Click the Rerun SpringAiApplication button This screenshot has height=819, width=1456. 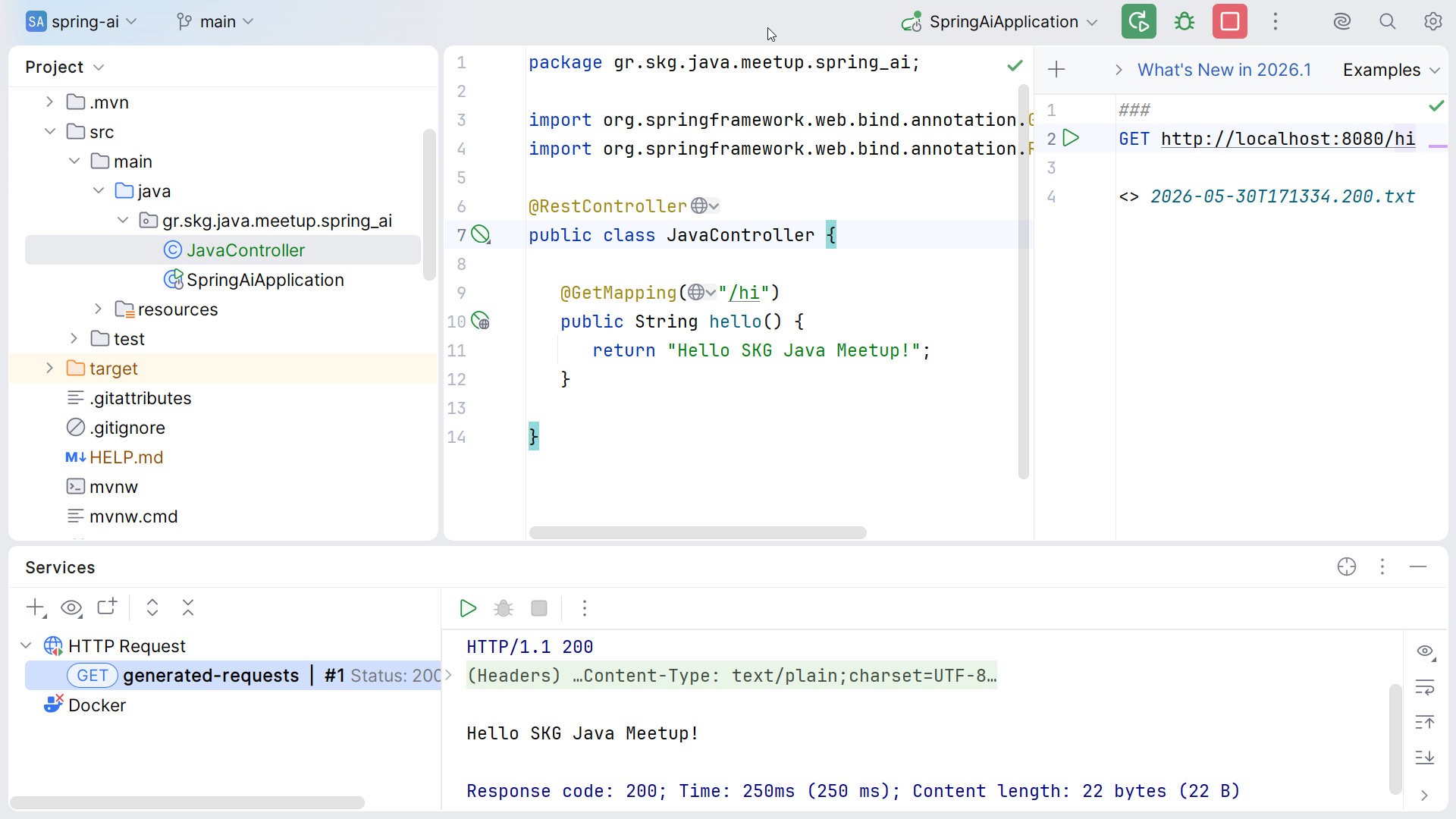tap(1138, 21)
